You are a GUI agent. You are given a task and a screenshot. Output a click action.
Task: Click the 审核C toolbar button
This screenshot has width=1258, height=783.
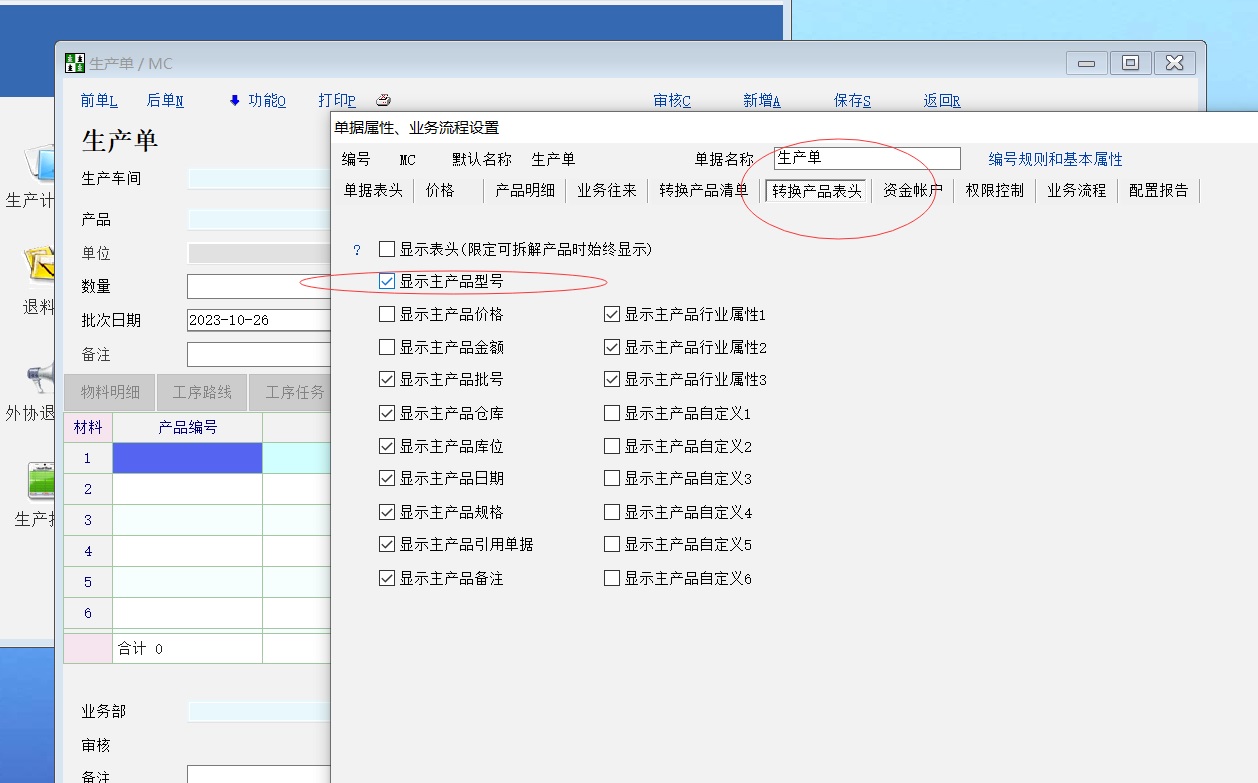(672, 100)
